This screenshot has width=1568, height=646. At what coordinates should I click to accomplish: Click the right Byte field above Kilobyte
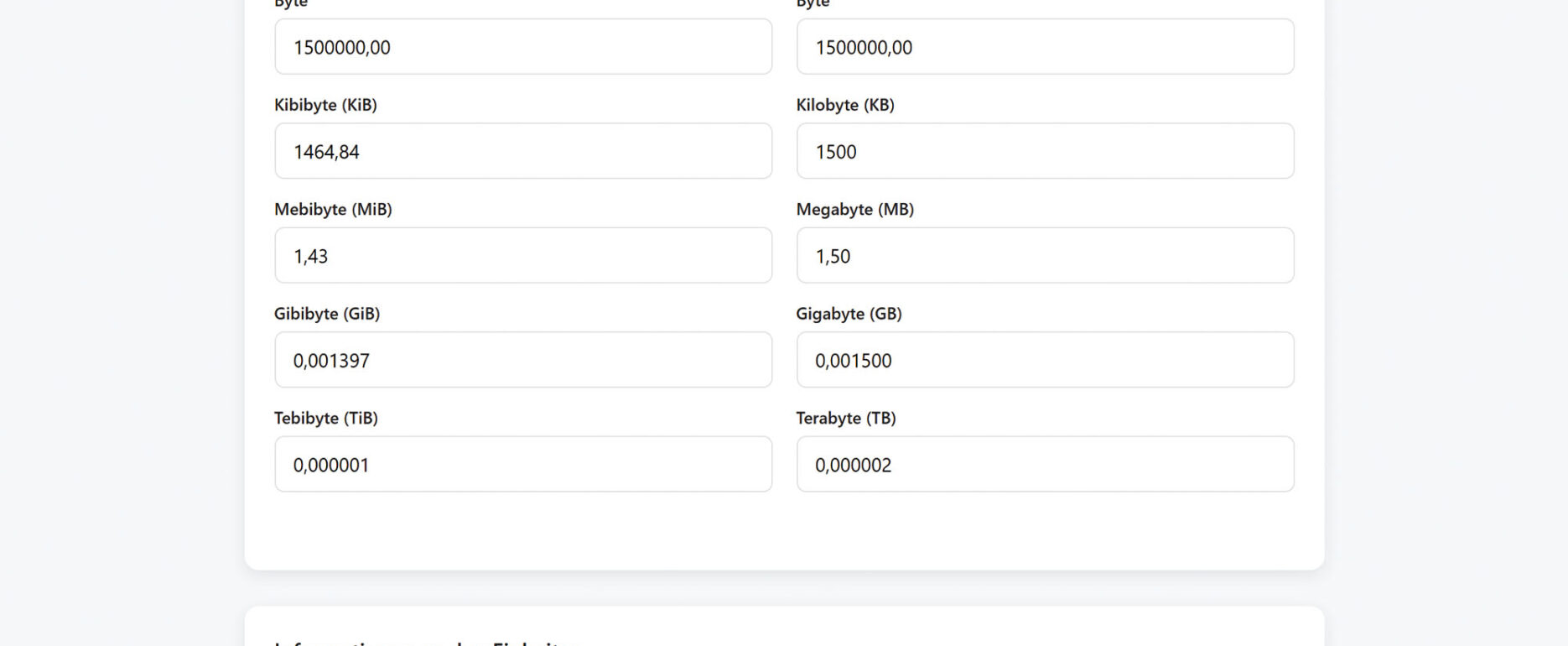(1044, 47)
